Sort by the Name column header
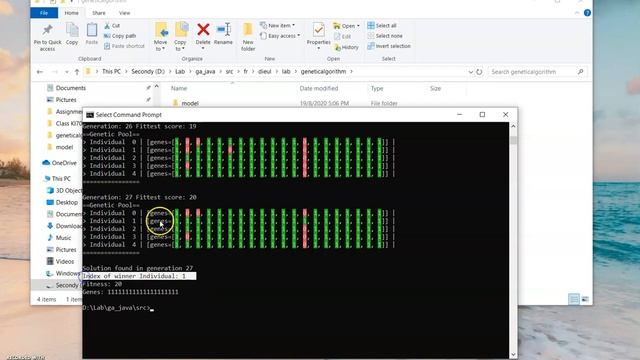 point(179,88)
